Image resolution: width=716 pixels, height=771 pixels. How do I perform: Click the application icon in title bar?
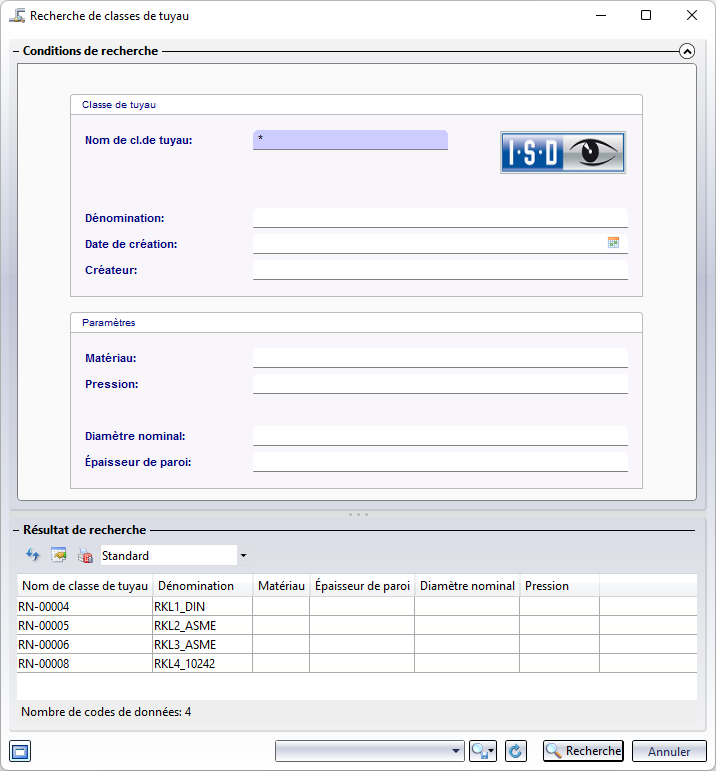coord(17,15)
